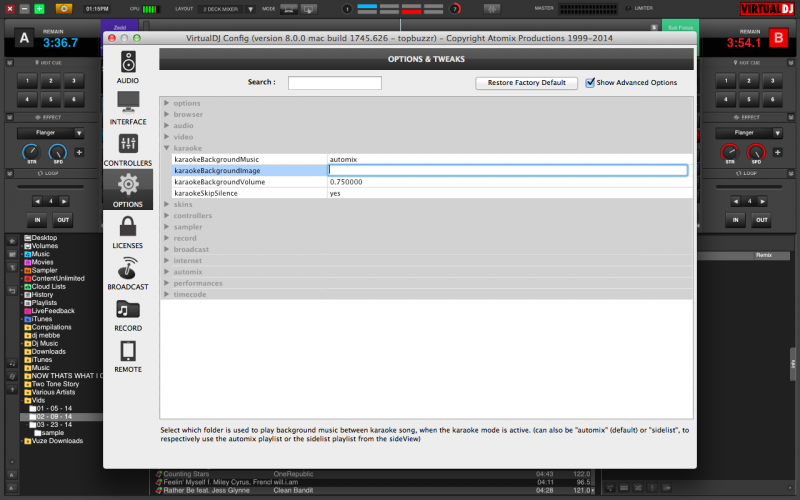This screenshot has height=500, width=800.
Task: Select the karaokeBackgroundVolume 0.750000 value
Action: point(346,182)
